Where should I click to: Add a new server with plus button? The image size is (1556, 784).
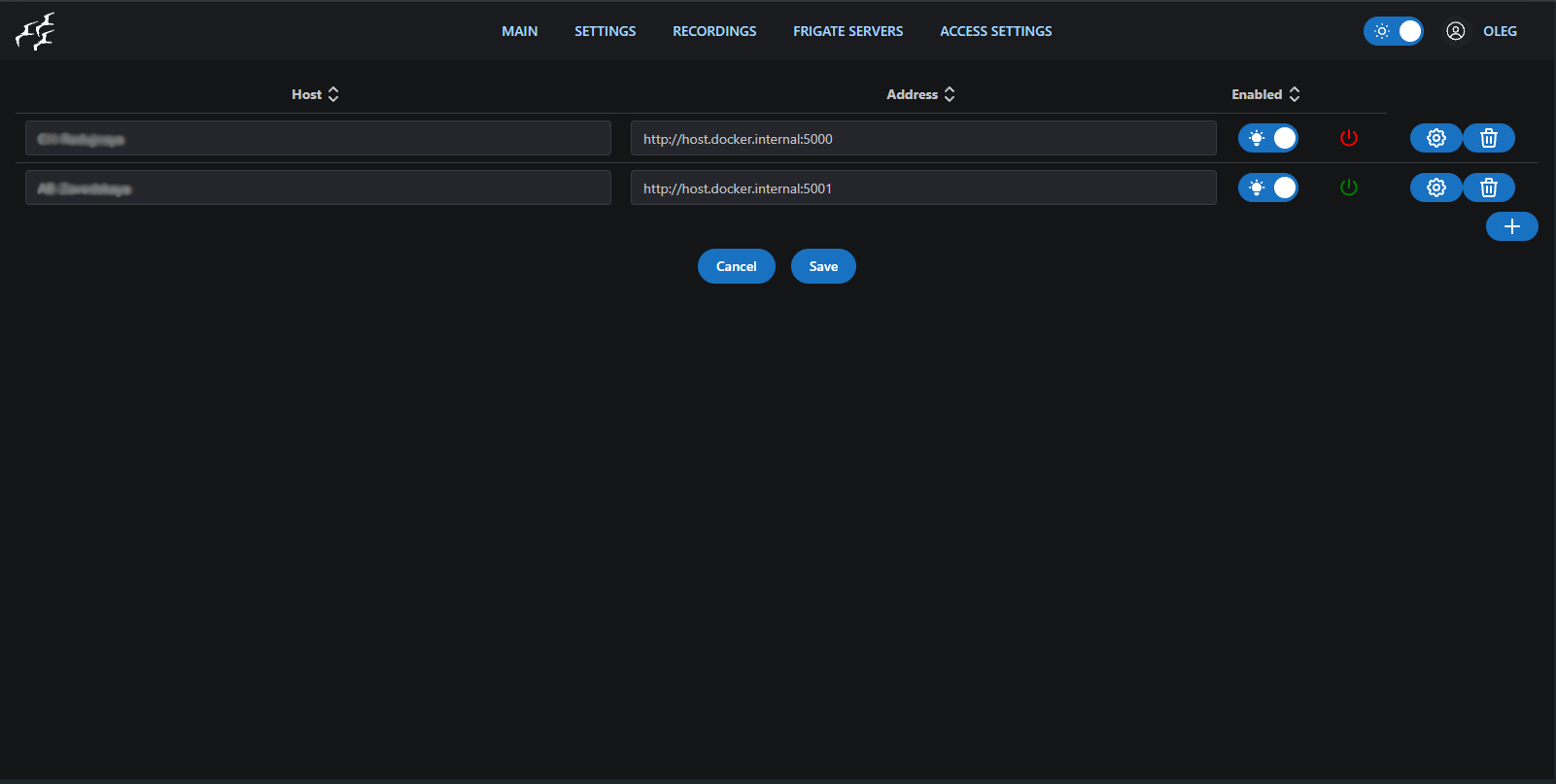click(1511, 226)
